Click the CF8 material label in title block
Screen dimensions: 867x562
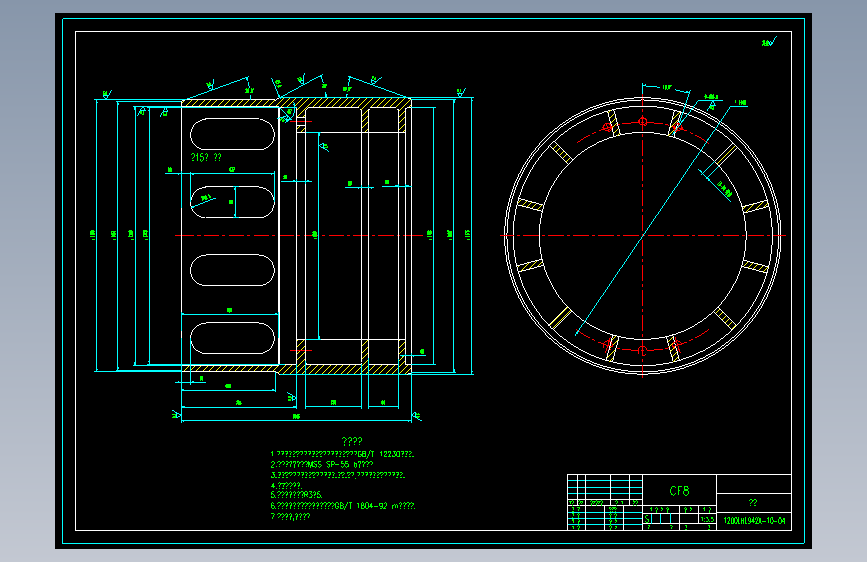[x=679, y=491]
